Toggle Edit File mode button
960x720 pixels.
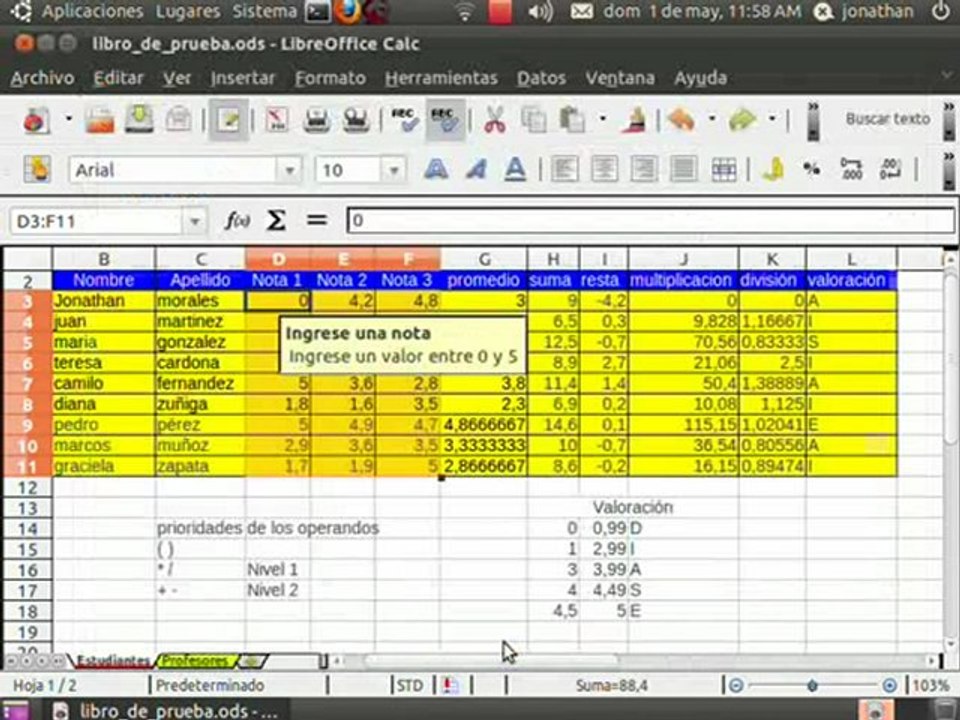tap(228, 119)
